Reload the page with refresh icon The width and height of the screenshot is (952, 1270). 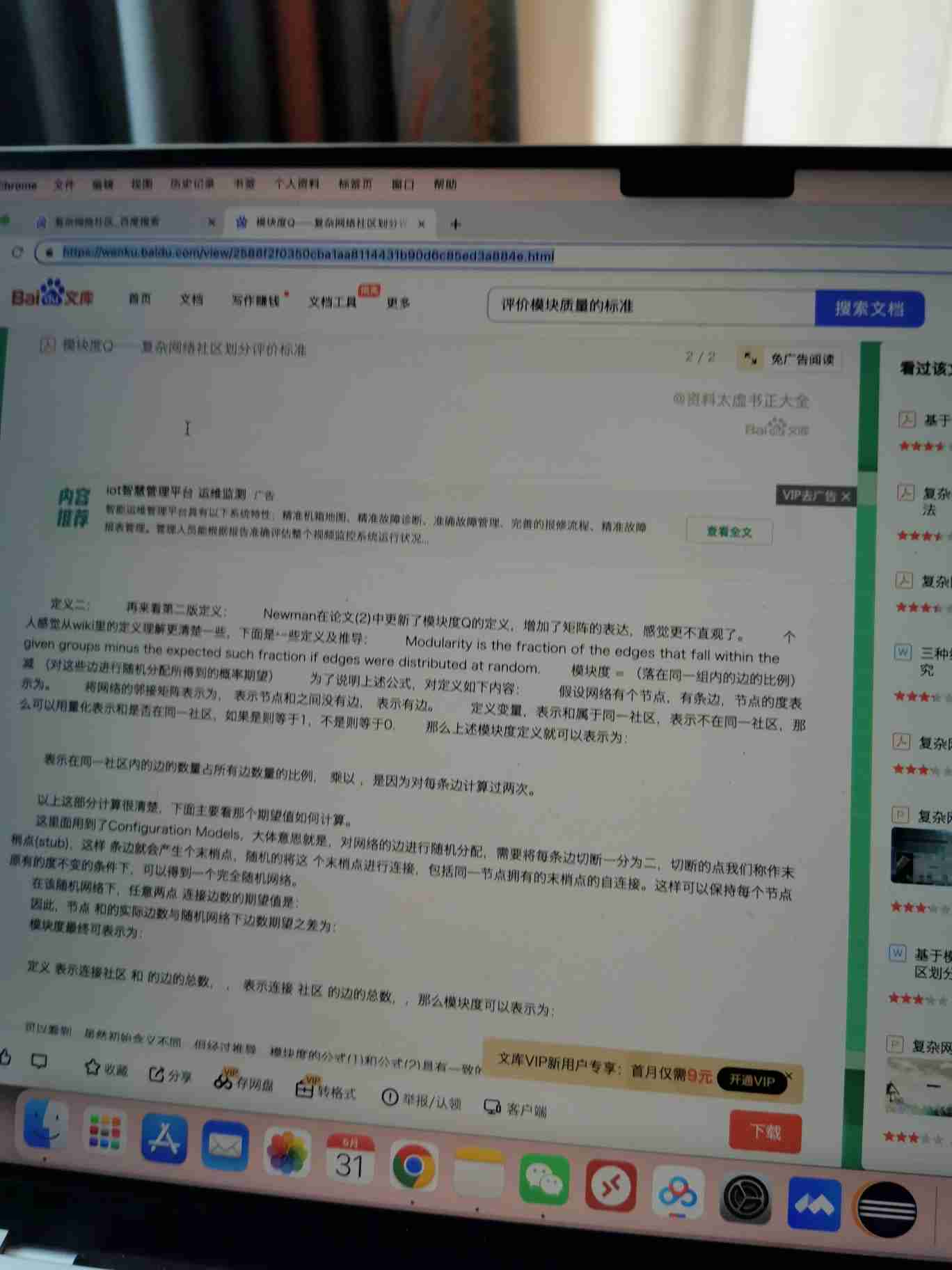pos(17,252)
